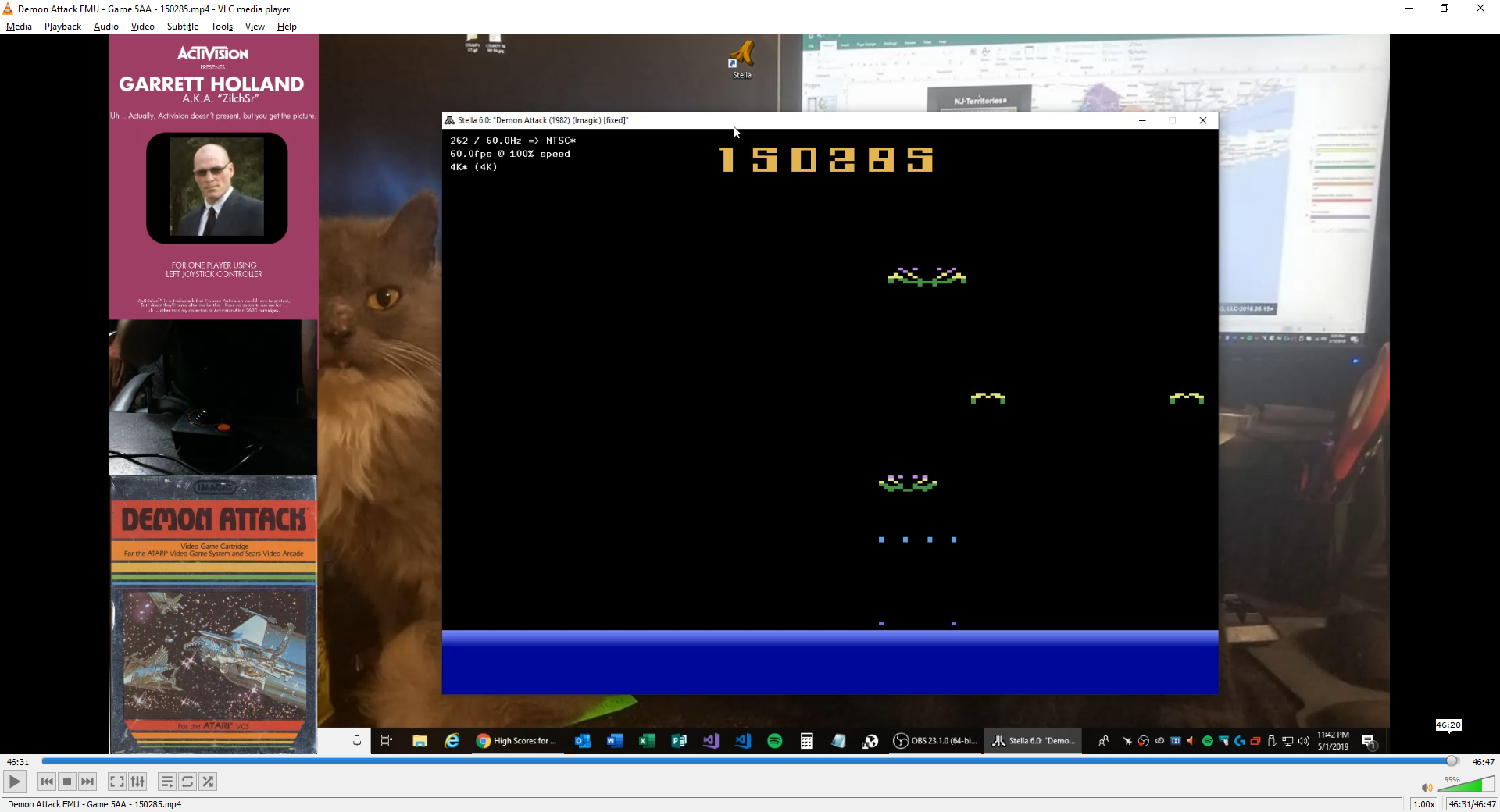Minimize the VLC media player window
The image size is (1500, 812).
(1409, 9)
